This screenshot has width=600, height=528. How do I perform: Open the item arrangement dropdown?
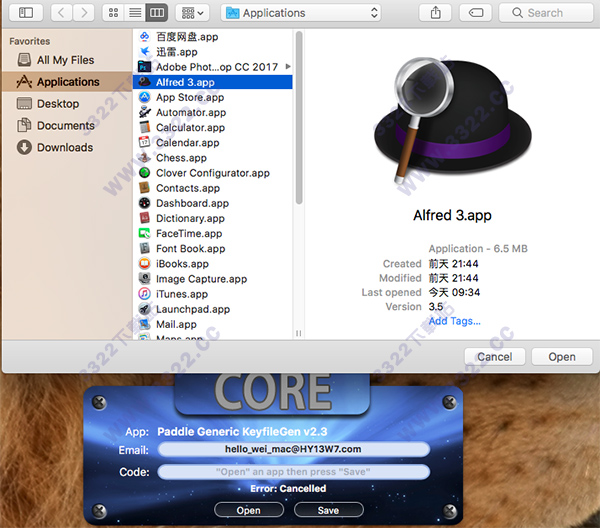191,13
